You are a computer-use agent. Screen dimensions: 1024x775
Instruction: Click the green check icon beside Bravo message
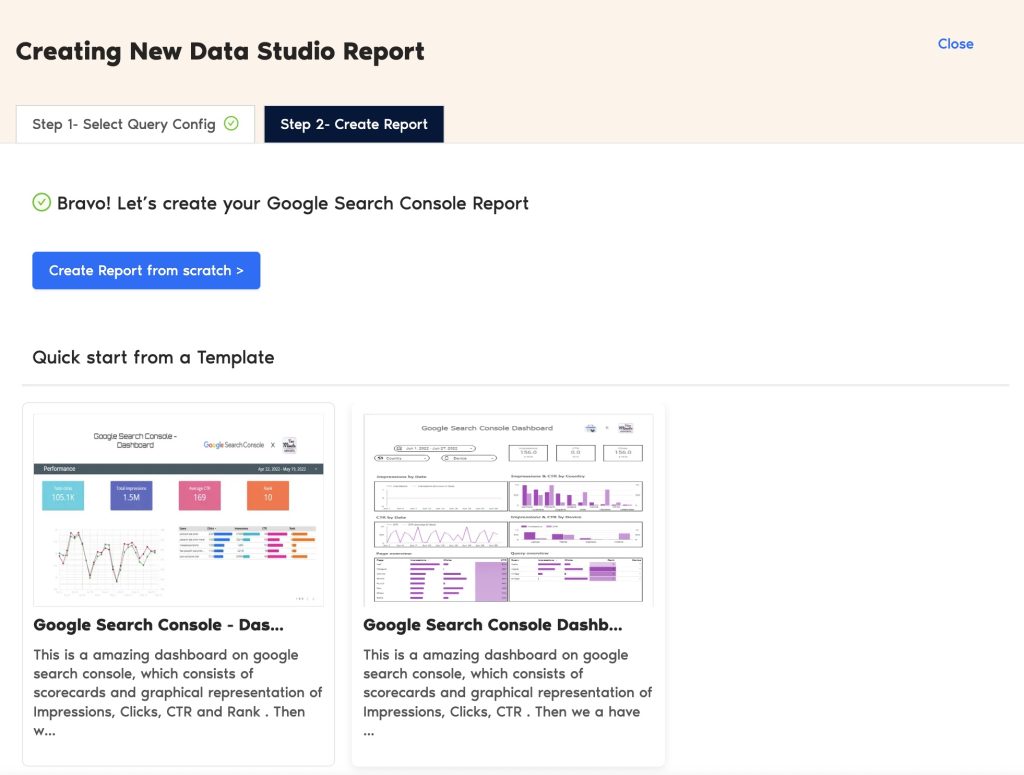(42, 202)
